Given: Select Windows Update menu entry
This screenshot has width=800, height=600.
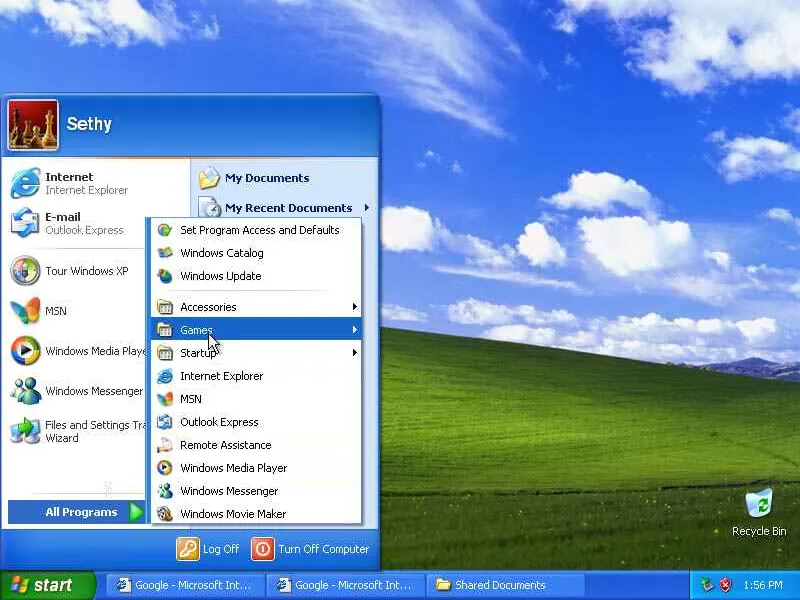Looking at the screenshot, I should click(257, 276).
